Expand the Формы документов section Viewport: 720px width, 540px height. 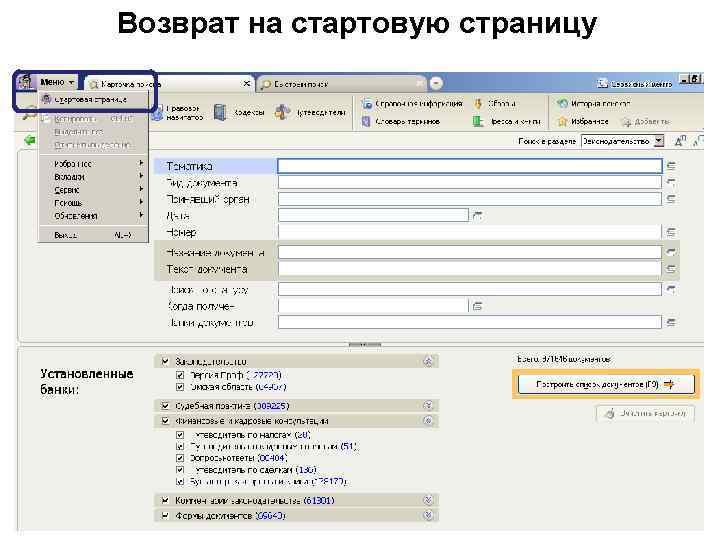click(x=428, y=516)
